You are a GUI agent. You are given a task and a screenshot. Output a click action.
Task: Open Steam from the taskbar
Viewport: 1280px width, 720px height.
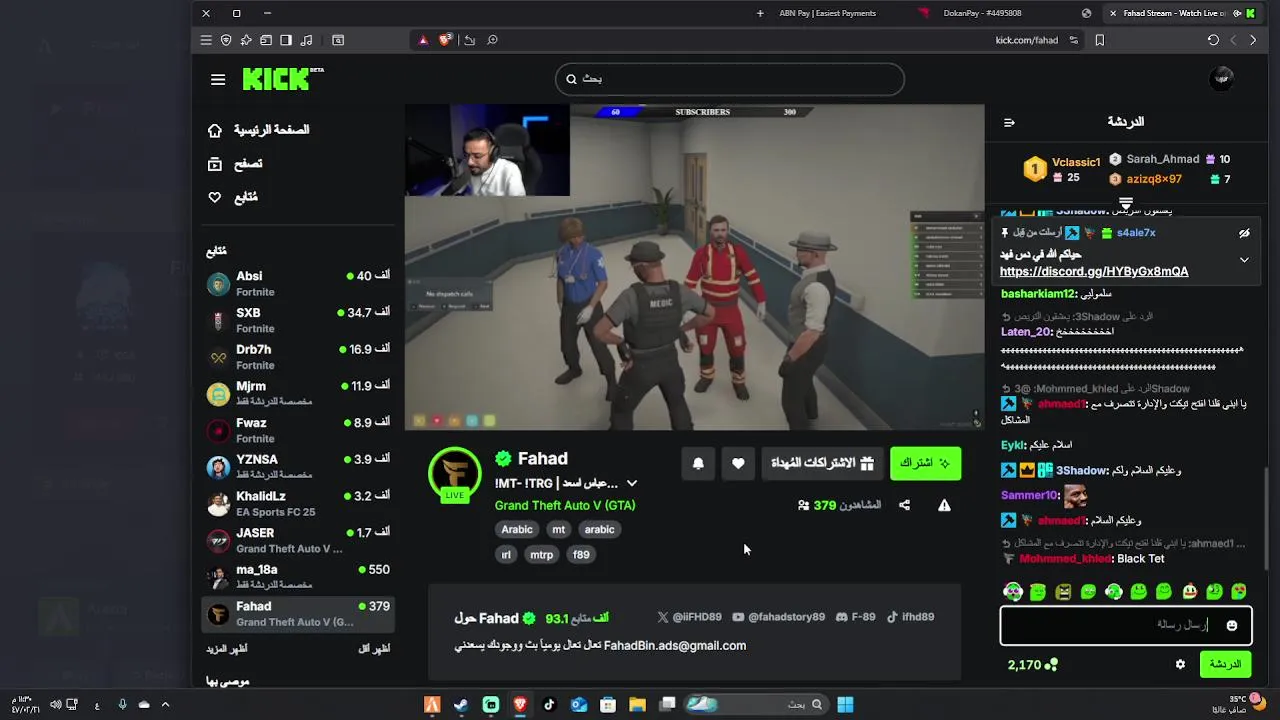click(461, 705)
